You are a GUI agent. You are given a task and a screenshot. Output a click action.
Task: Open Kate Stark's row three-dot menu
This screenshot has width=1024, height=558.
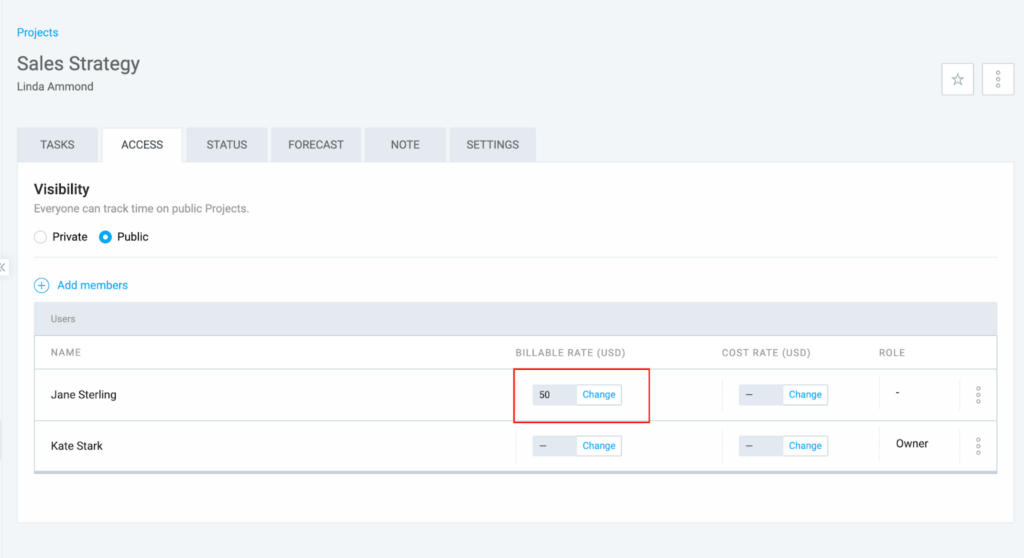978,446
